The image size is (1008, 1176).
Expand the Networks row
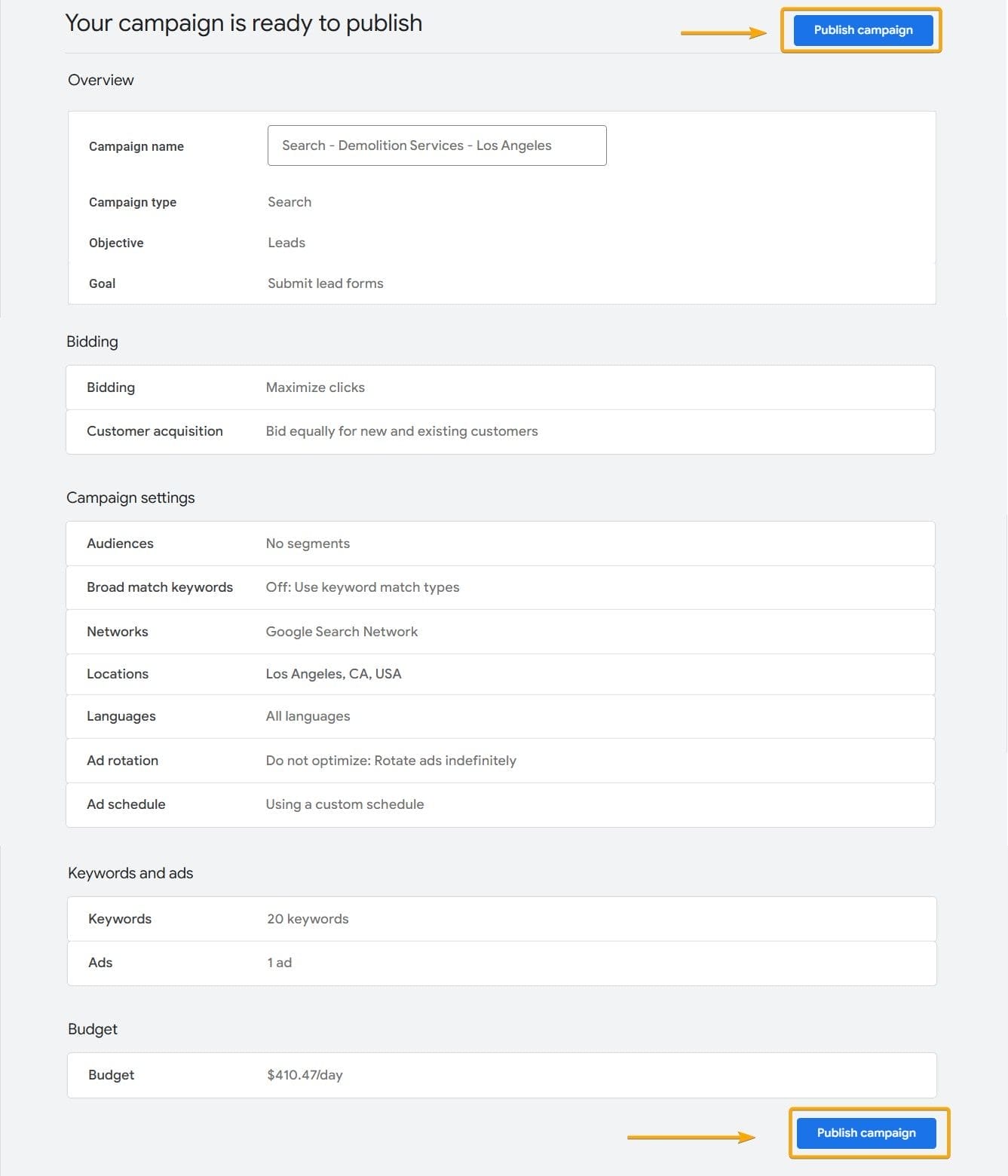500,632
